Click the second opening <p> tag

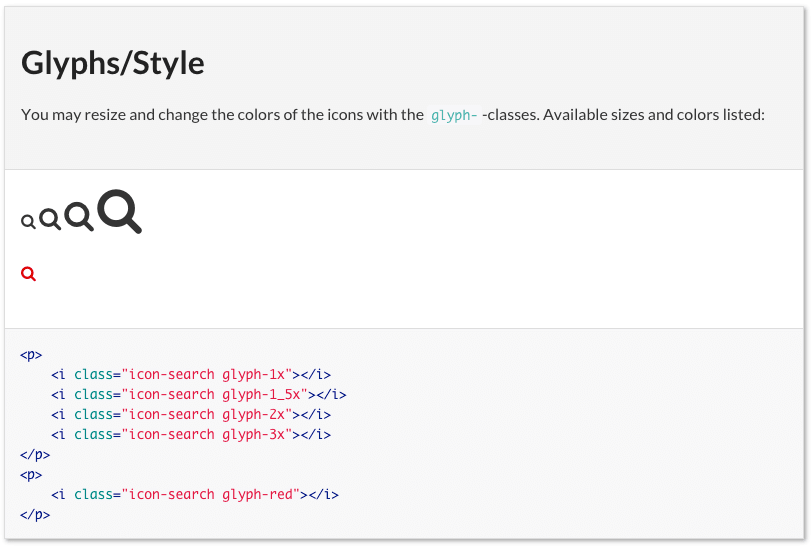31,475
